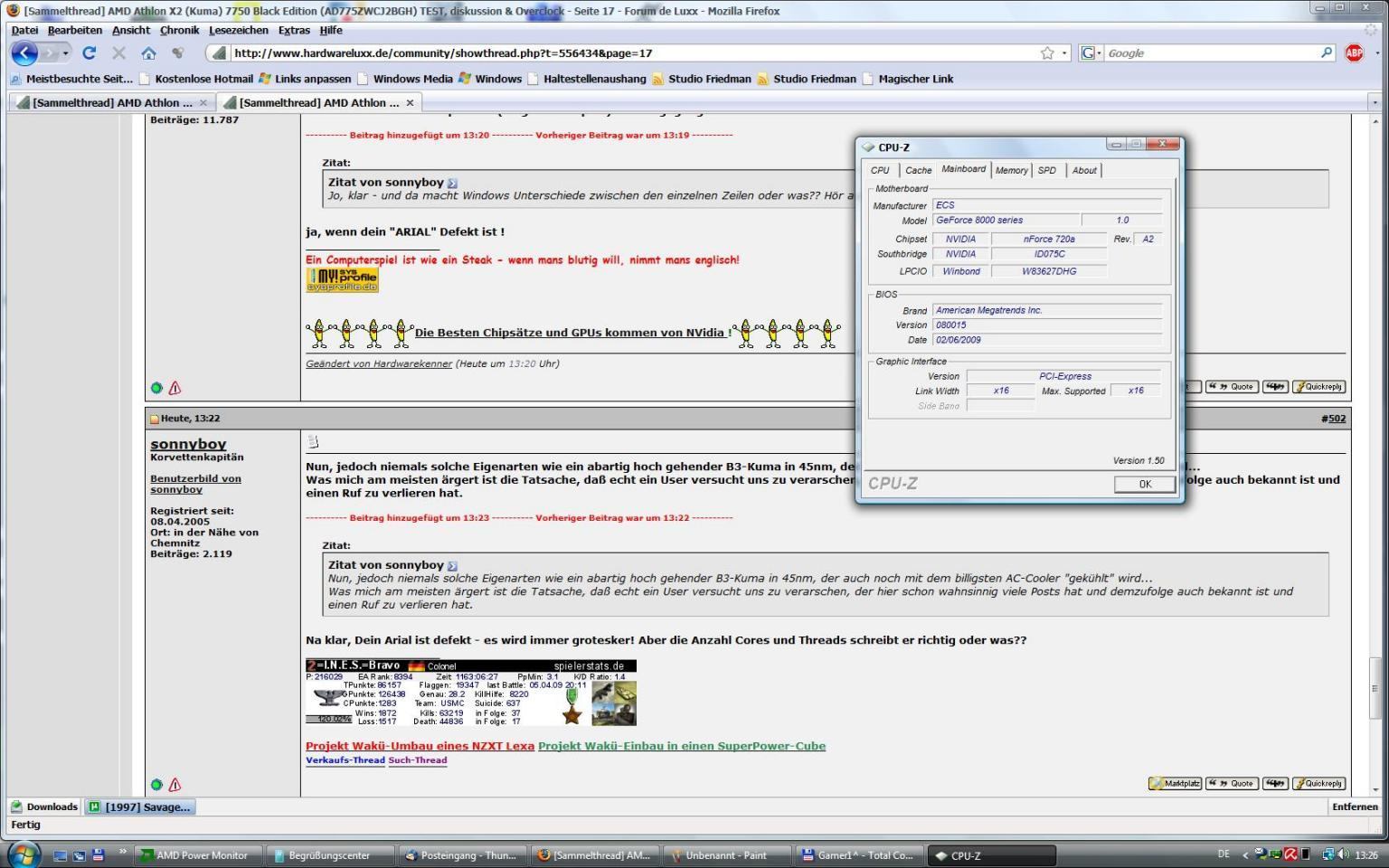Go to the Firefox home page
This screenshot has width=1389, height=868.
coord(148,53)
